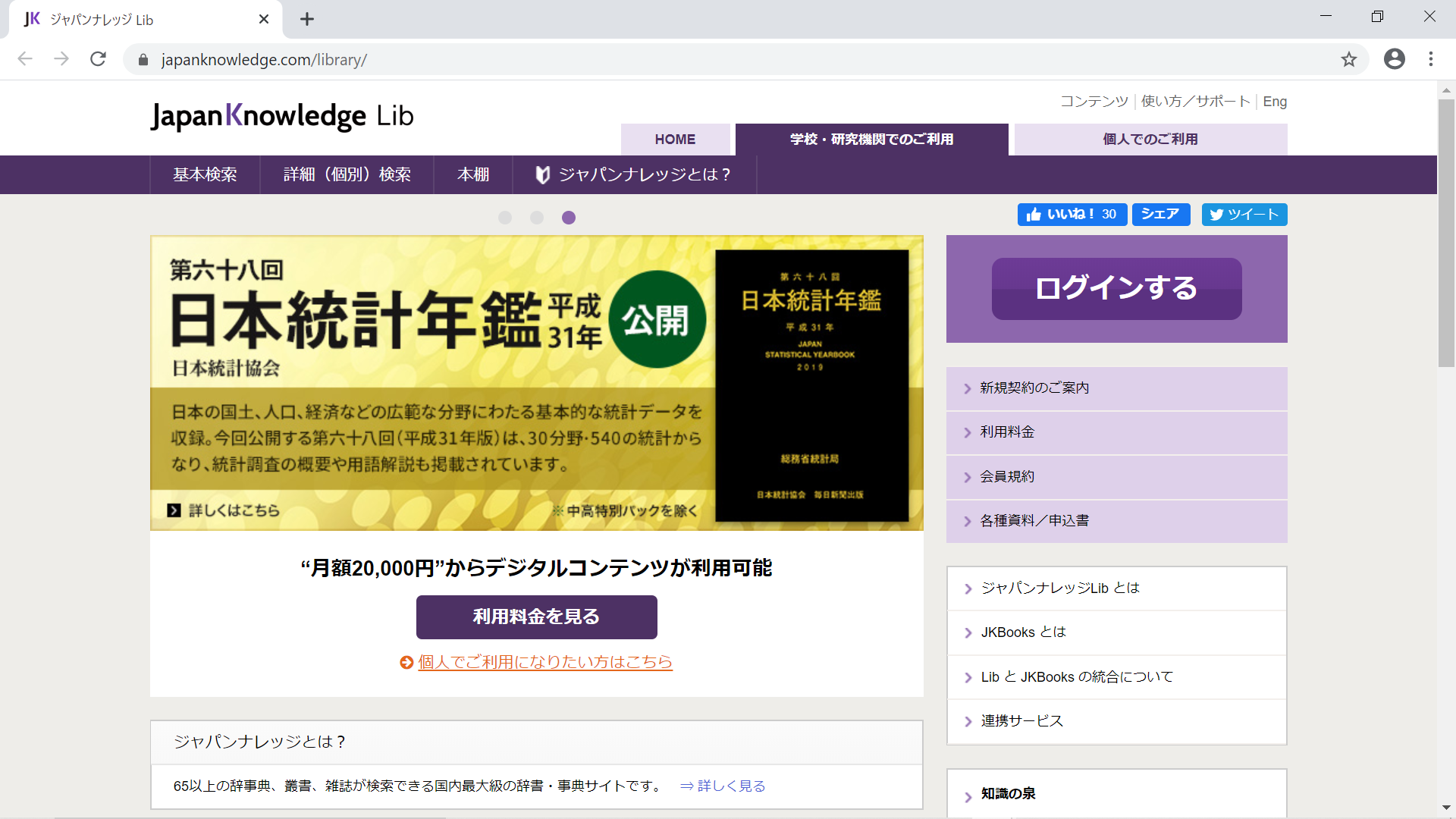Open the Chrome profile avatar icon
The width and height of the screenshot is (1456, 819).
coord(1394,59)
